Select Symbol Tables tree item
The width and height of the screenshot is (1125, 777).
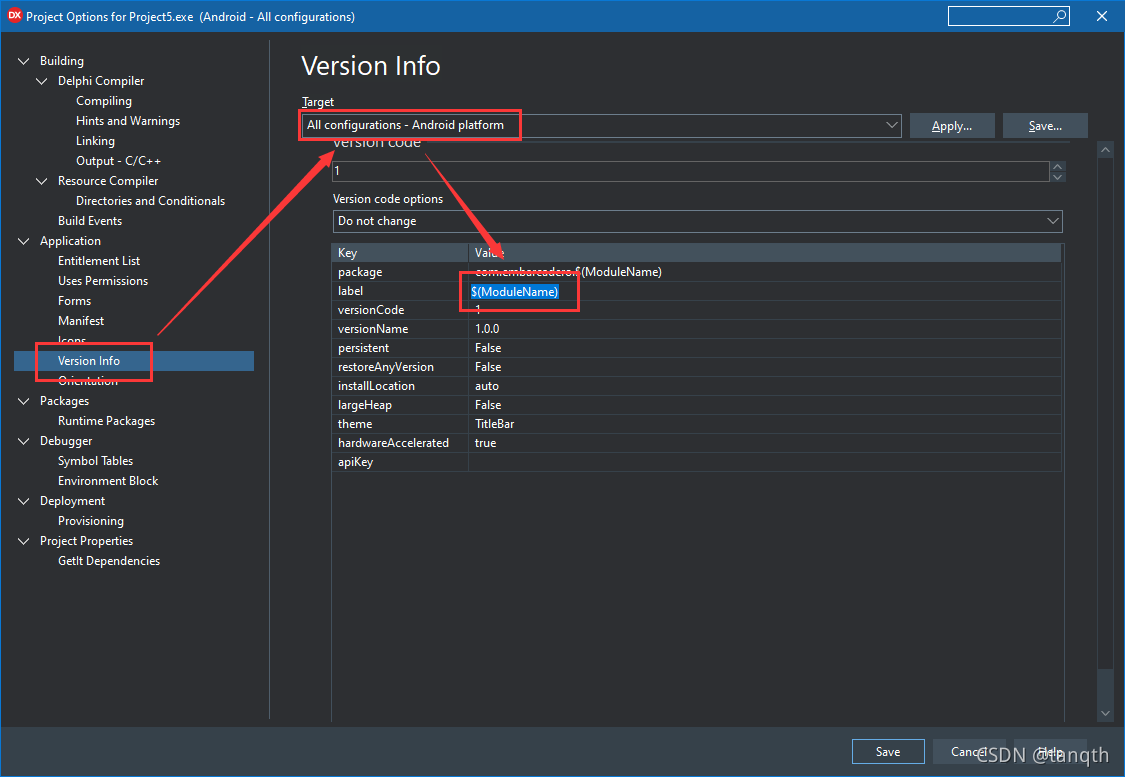click(95, 461)
